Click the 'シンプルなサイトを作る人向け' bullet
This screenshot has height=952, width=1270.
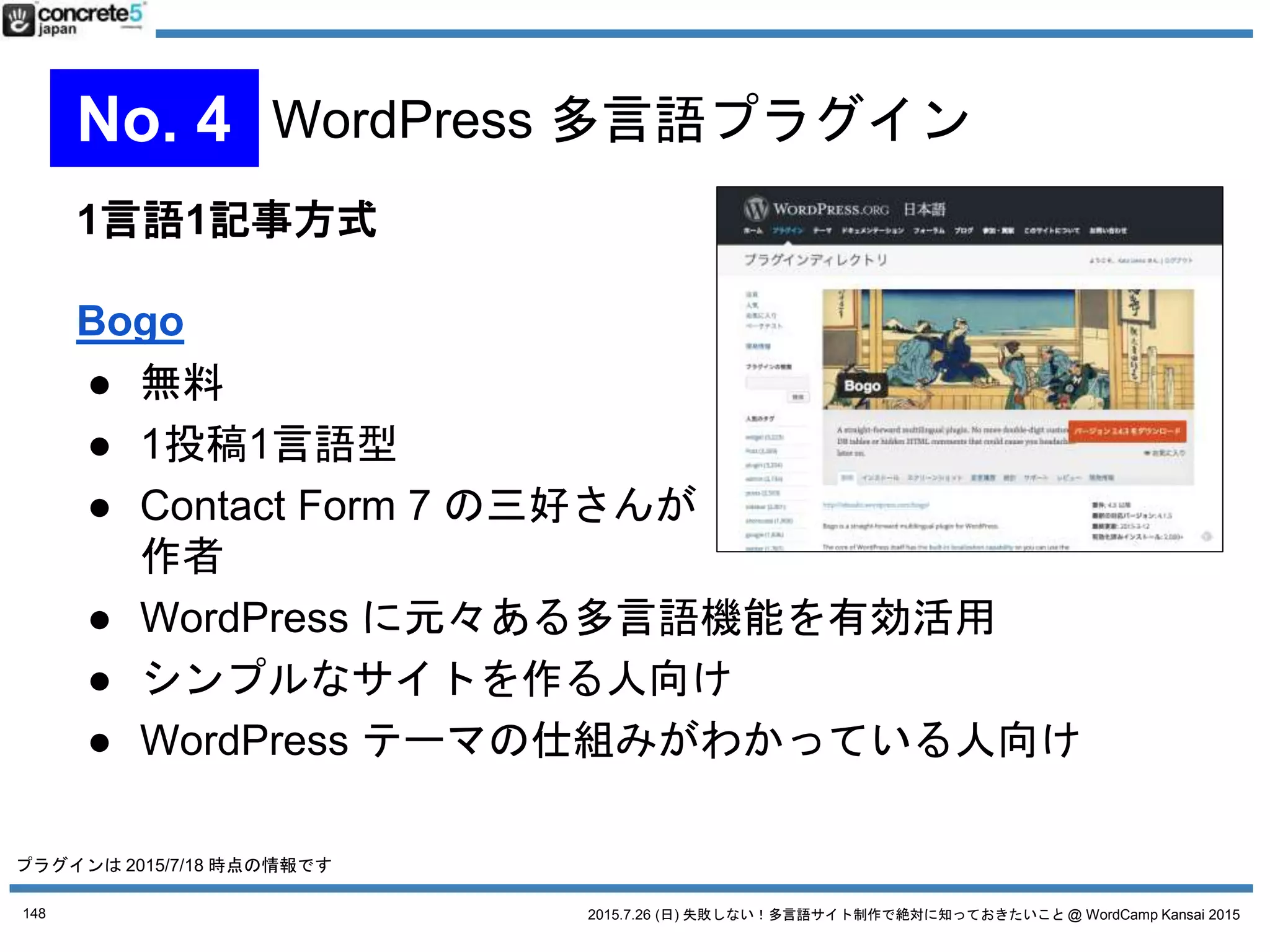(437, 678)
